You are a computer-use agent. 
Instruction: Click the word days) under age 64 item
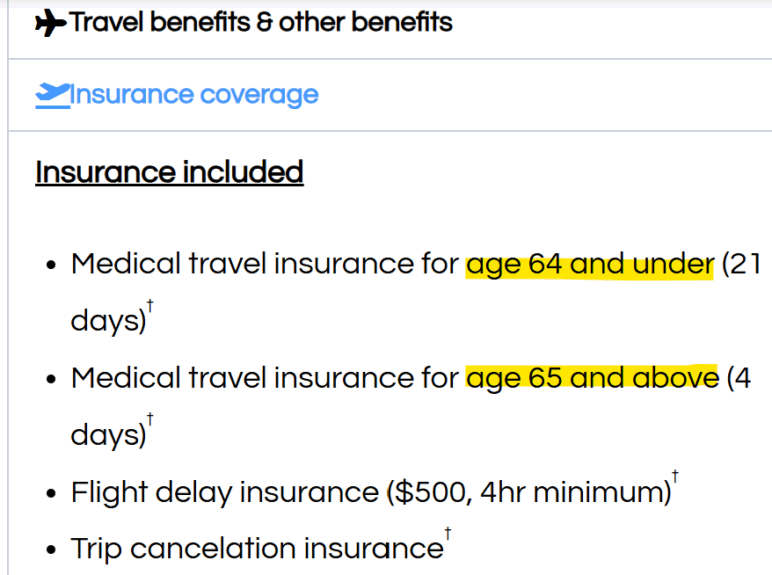[x=109, y=321]
